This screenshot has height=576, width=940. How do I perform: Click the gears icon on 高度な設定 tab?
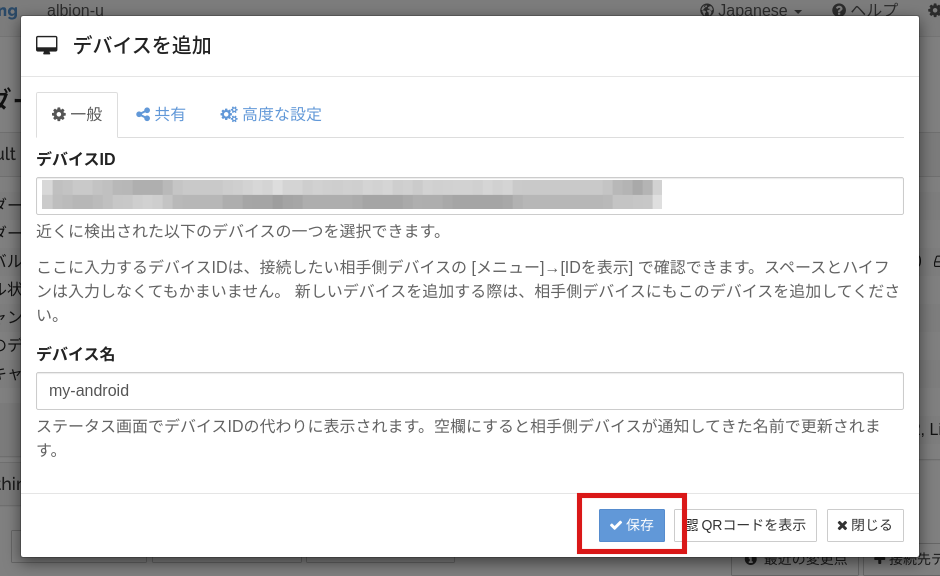pos(229,115)
